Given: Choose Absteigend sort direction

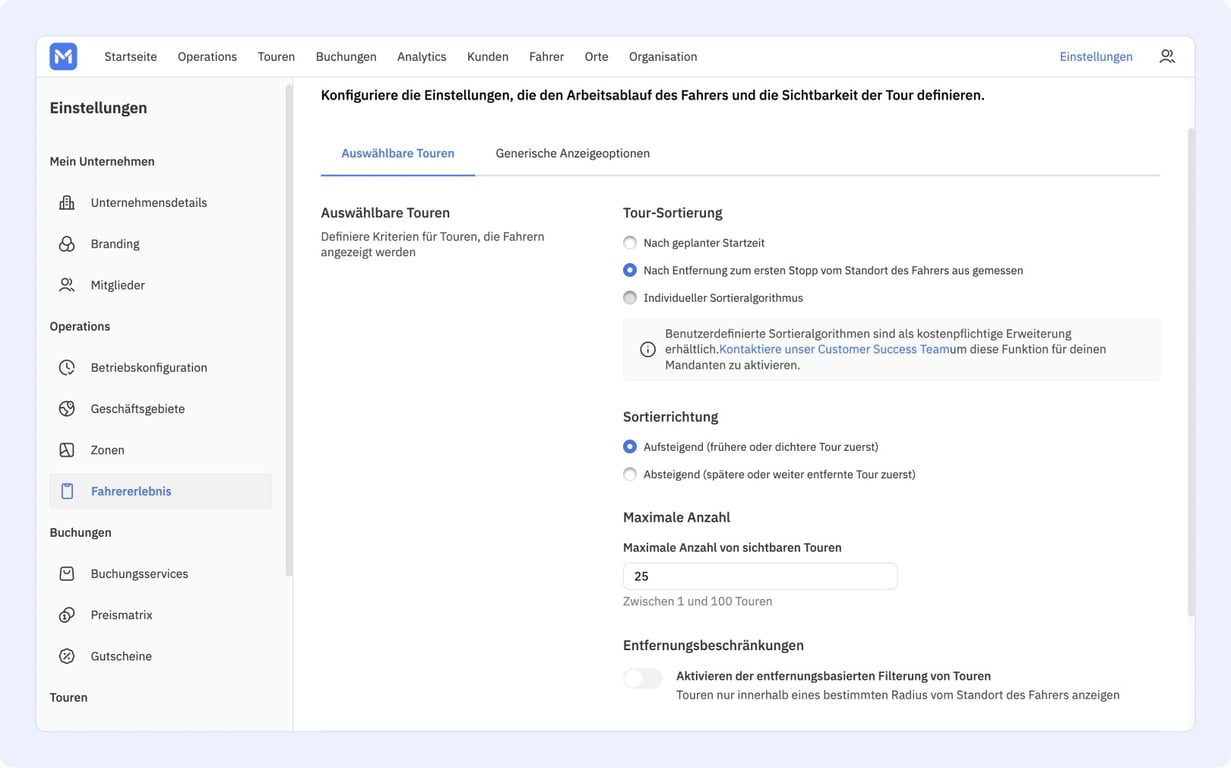Looking at the screenshot, I should coord(630,474).
